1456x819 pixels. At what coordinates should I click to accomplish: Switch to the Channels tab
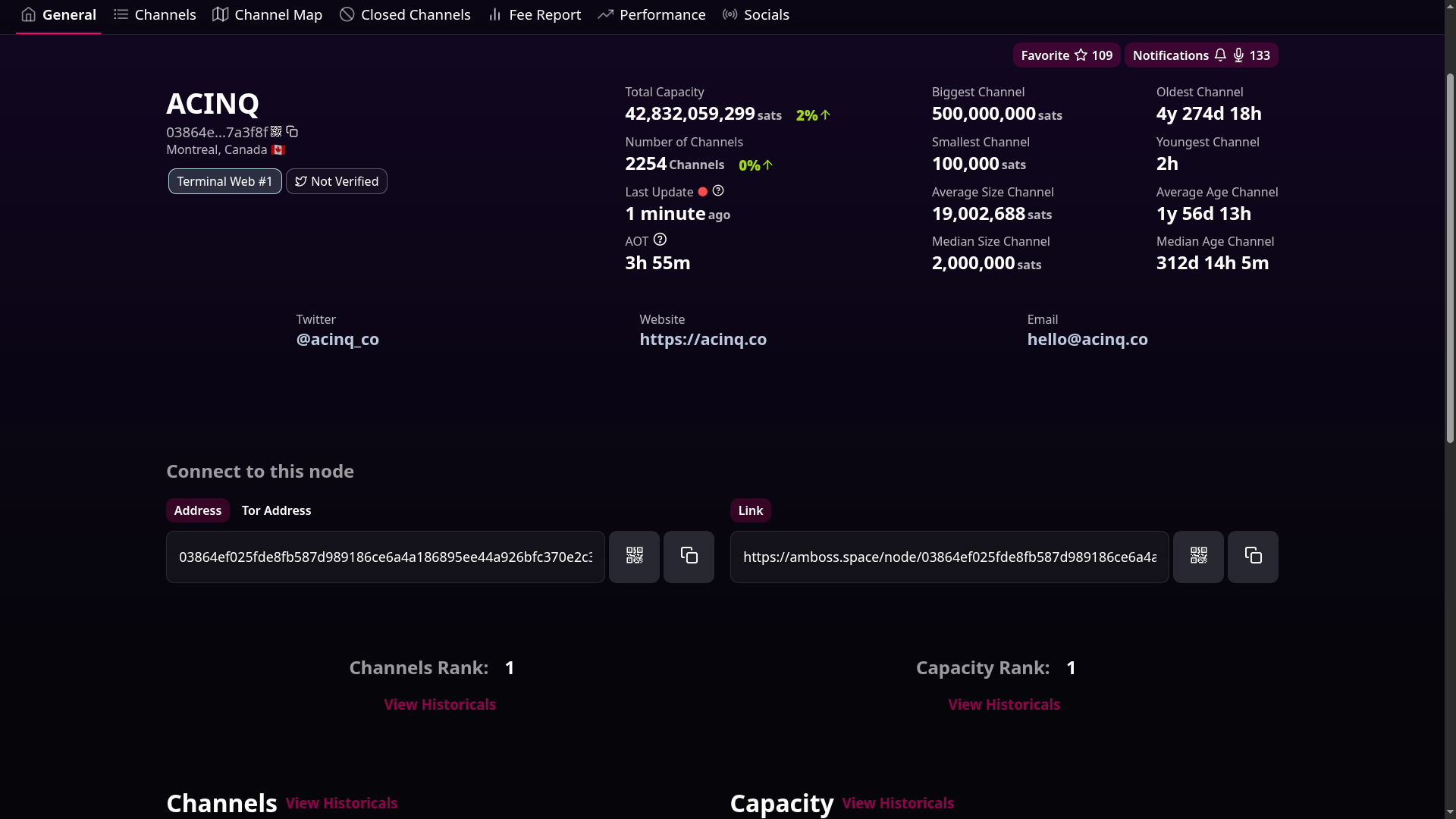(x=155, y=15)
